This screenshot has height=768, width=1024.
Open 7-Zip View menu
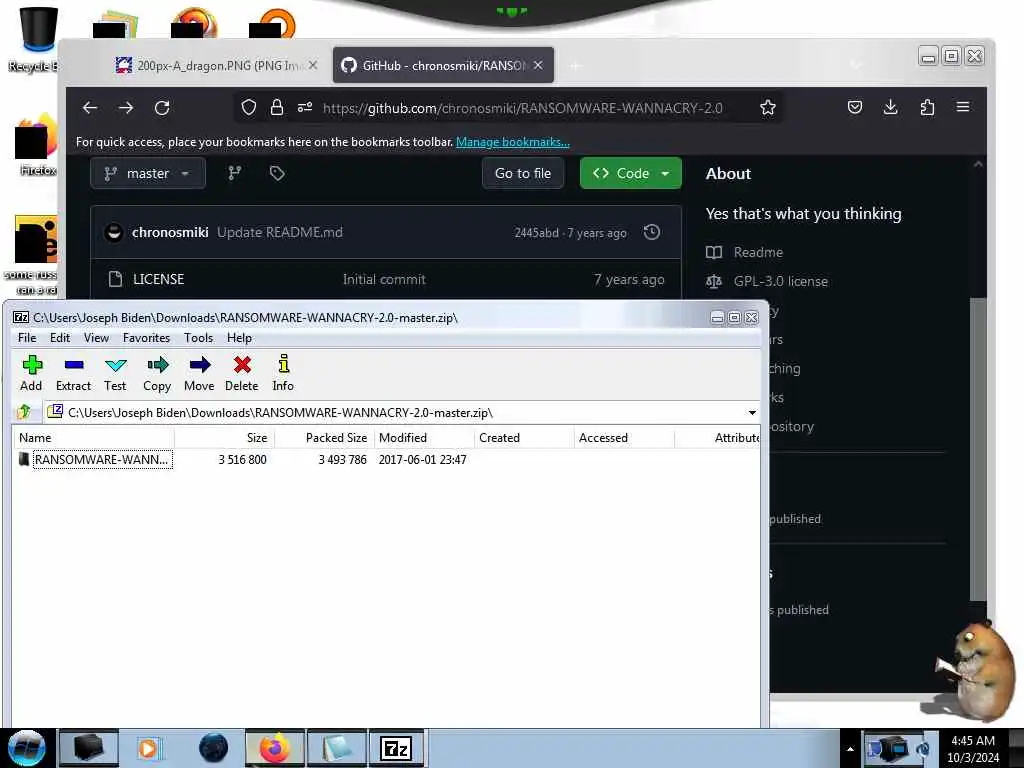pyautogui.click(x=96, y=338)
